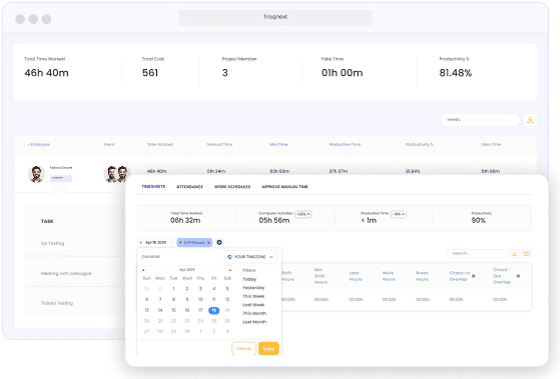Click the add filter plus icon
The width and height of the screenshot is (560, 379).
coord(219,242)
